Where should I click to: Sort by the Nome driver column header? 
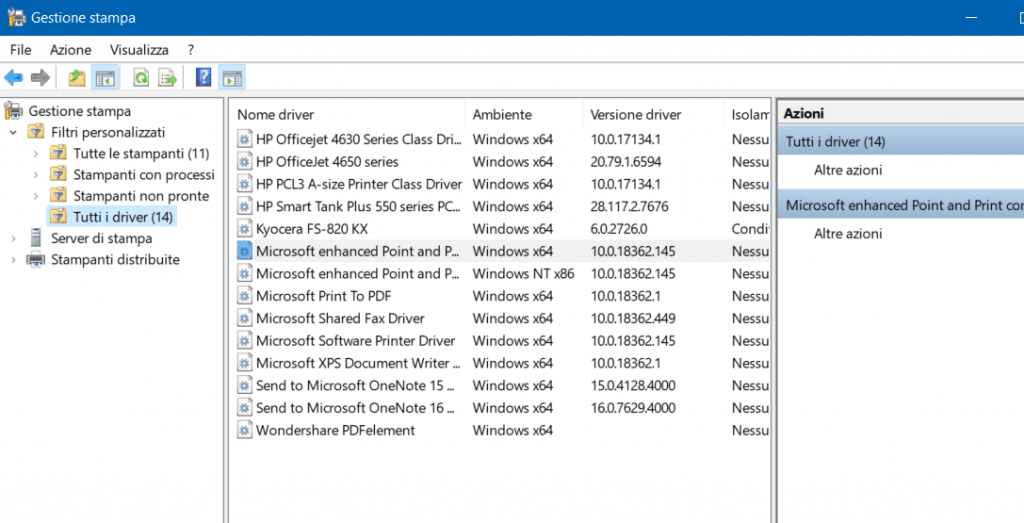coord(275,115)
